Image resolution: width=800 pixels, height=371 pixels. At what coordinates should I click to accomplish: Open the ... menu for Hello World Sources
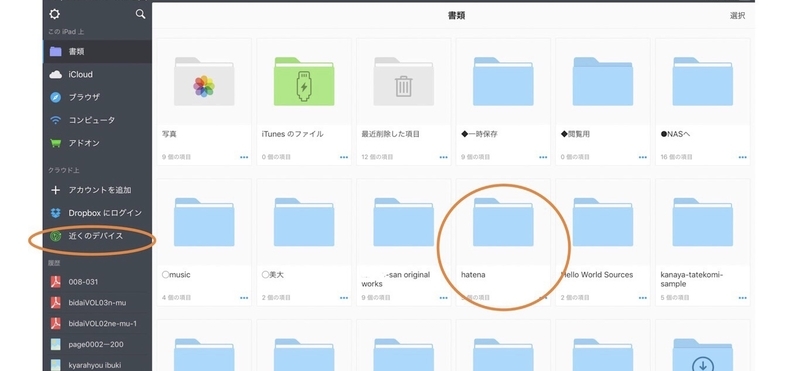click(642, 298)
